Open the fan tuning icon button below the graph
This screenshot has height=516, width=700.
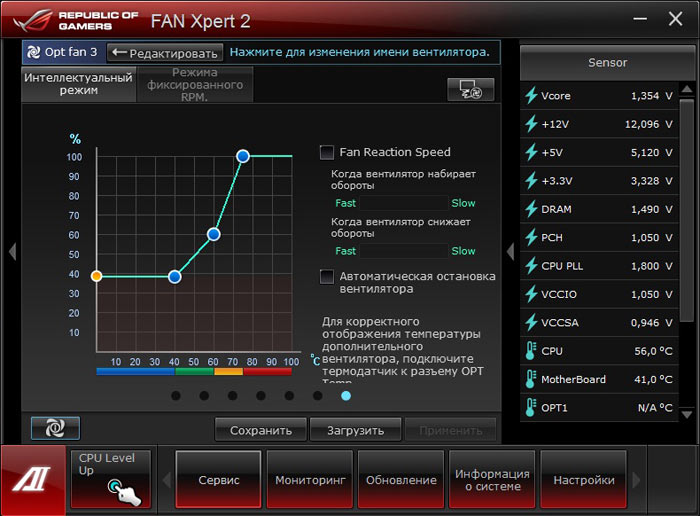click(55, 429)
